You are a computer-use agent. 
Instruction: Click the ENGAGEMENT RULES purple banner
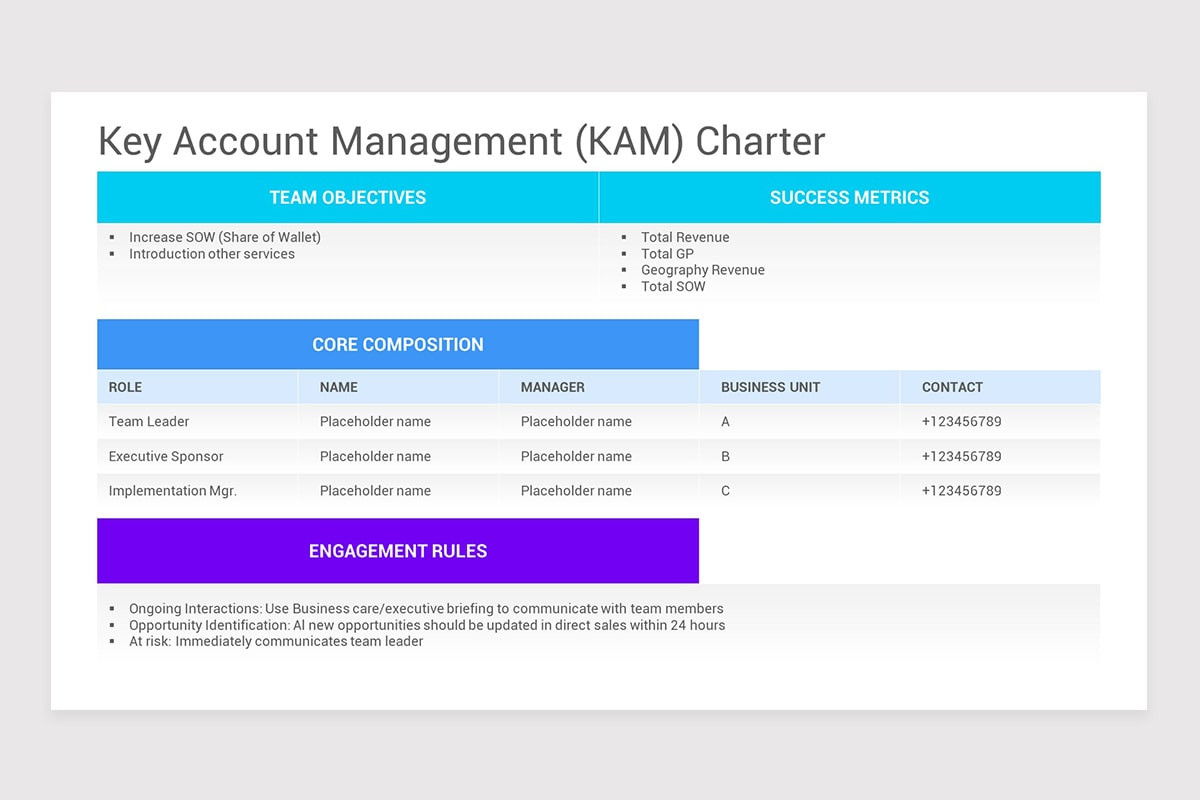(397, 550)
